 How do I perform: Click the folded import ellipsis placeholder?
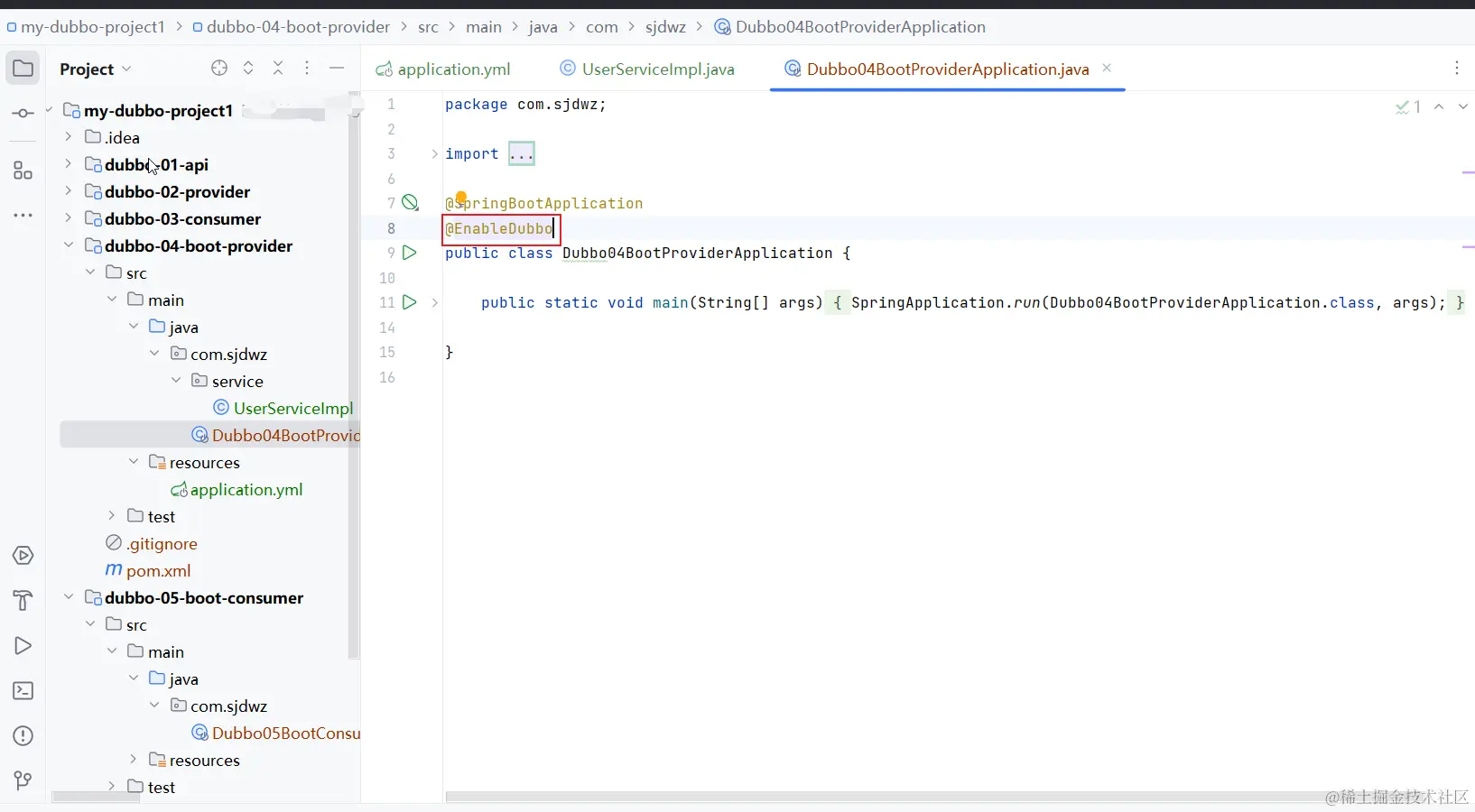(522, 154)
